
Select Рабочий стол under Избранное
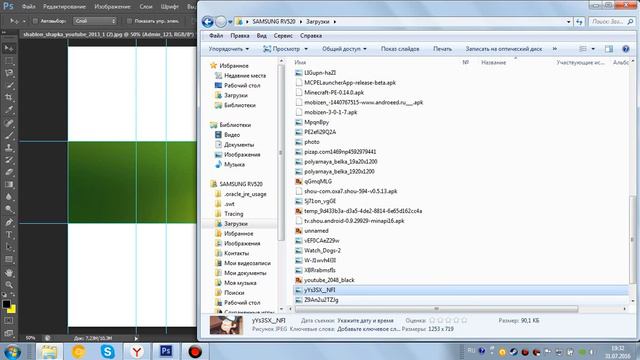242,86
